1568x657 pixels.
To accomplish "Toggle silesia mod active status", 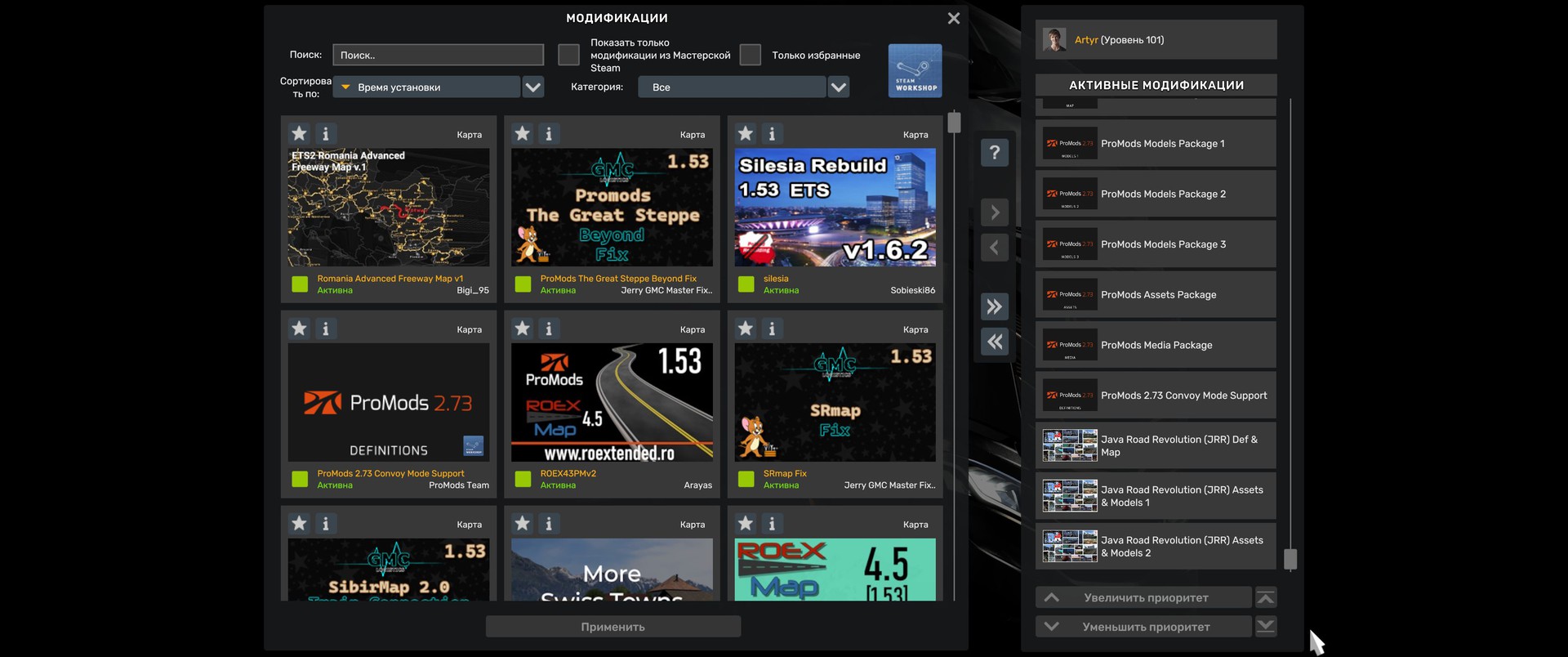I will (746, 284).
